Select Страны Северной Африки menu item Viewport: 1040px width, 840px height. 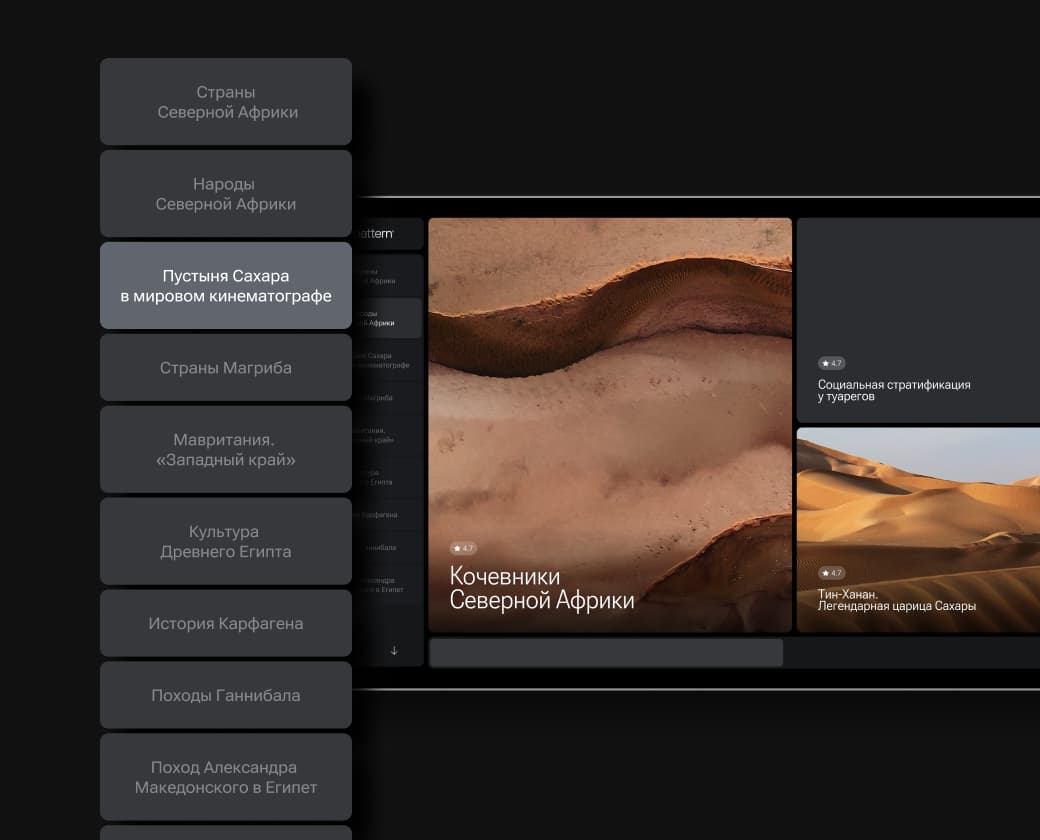coord(226,102)
